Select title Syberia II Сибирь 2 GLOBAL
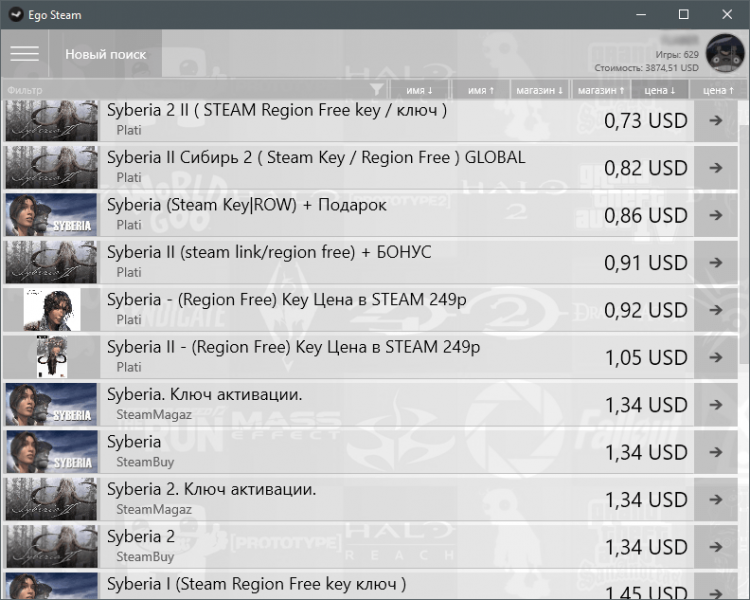Image resolution: width=750 pixels, height=600 pixels. point(316,157)
